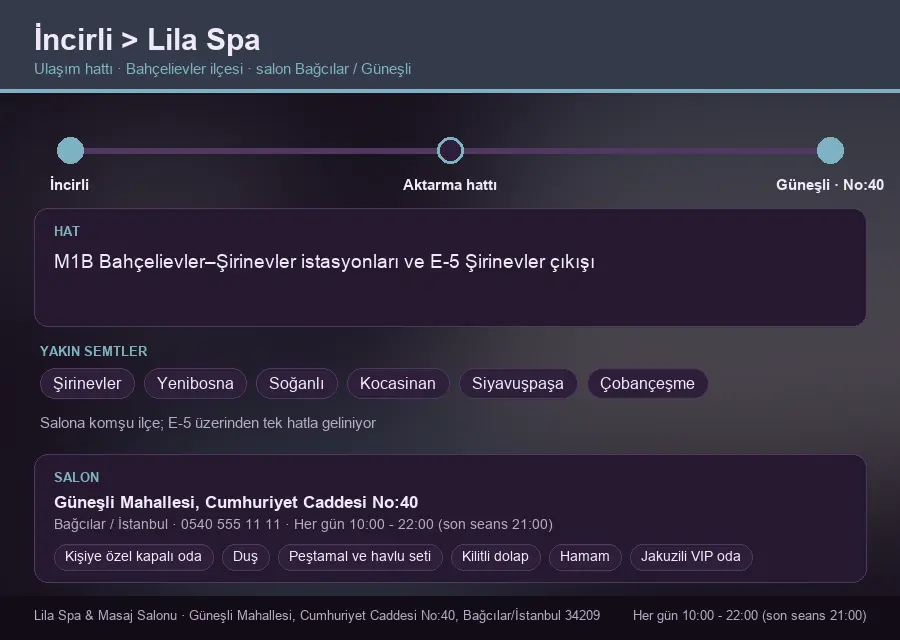Click the İncirli label under the timeline
The height and width of the screenshot is (640, 900).
tap(69, 185)
